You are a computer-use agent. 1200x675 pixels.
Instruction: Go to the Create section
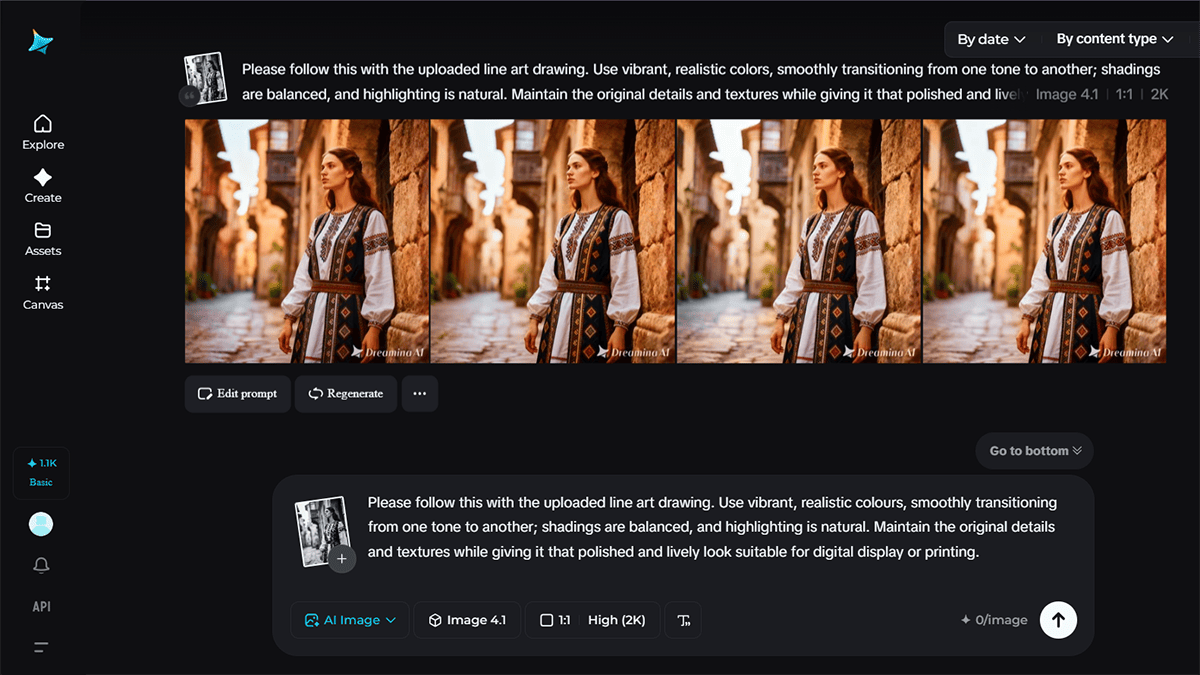pyautogui.click(x=43, y=186)
